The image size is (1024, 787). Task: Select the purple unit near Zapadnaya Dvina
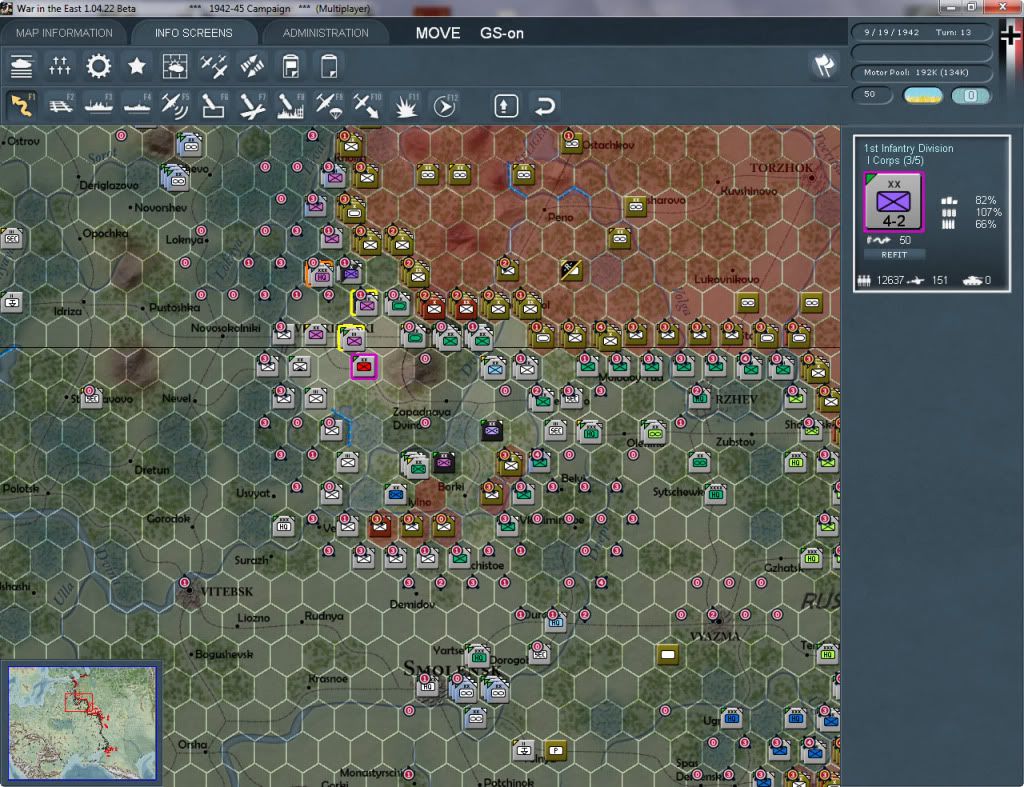click(x=492, y=430)
